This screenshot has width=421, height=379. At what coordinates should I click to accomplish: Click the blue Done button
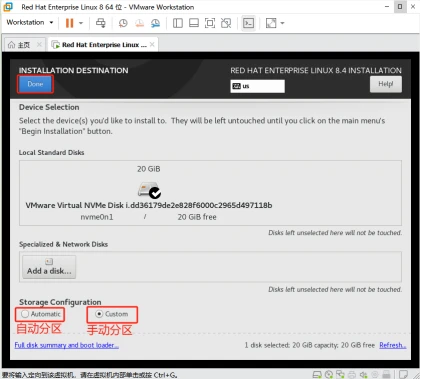(35, 84)
